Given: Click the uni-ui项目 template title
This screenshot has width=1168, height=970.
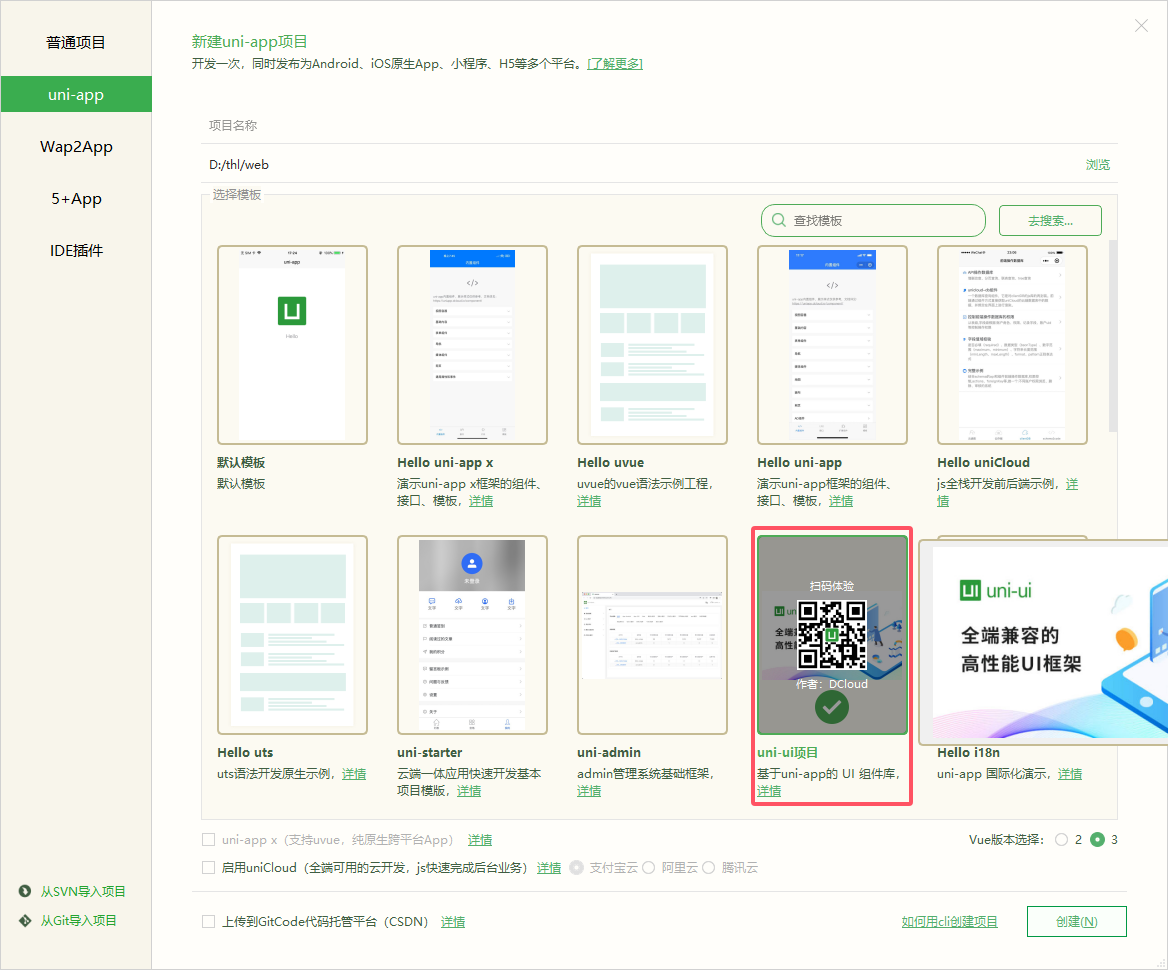Looking at the screenshot, I should pos(787,752).
